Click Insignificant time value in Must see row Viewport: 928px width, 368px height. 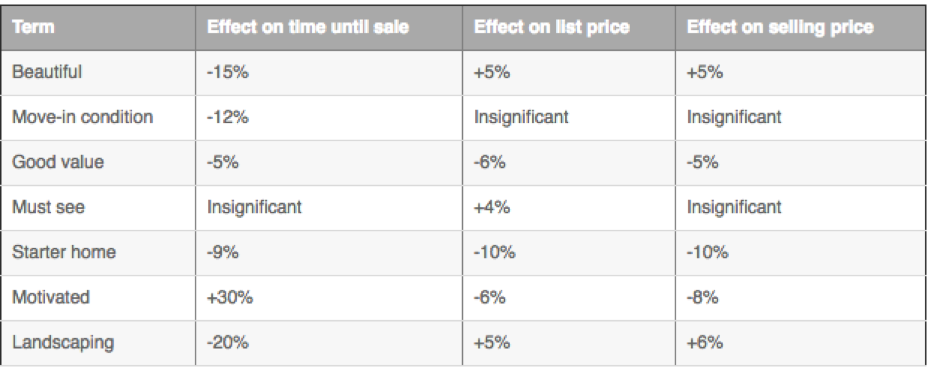[x=254, y=207]
